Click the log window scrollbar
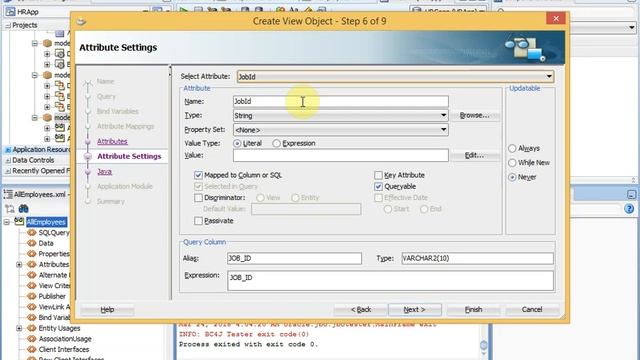 click(x=484, y=345)
